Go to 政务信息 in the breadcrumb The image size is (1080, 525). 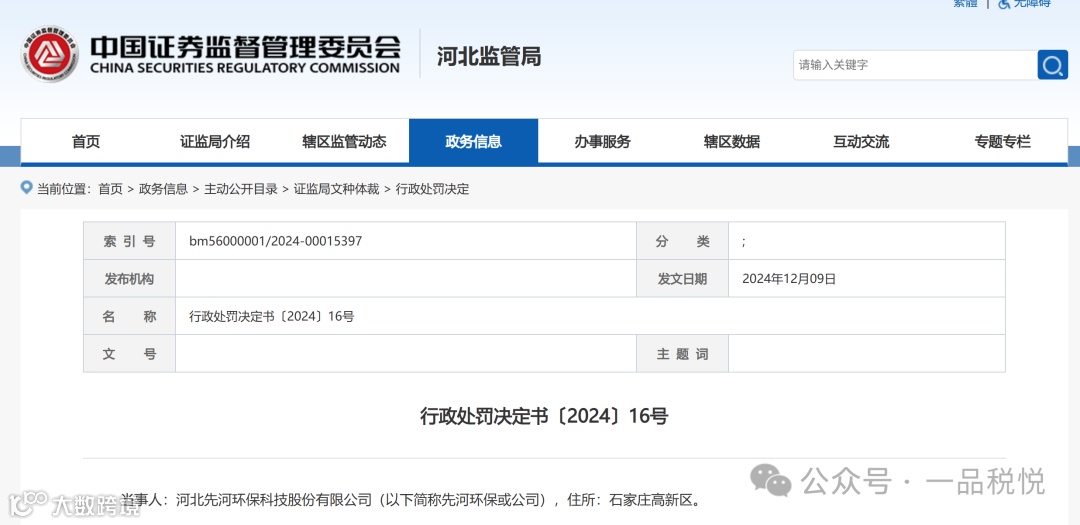coord(163,189)
